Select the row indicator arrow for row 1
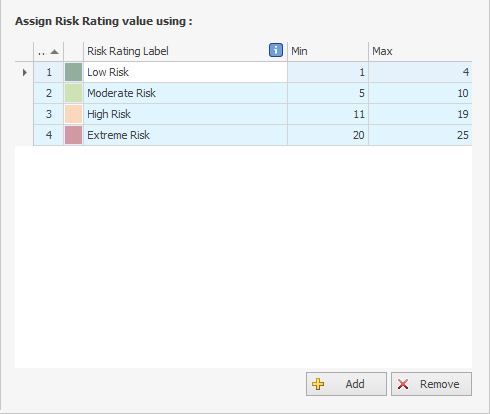This screenshot has height=414, width=490. point(24,72)
